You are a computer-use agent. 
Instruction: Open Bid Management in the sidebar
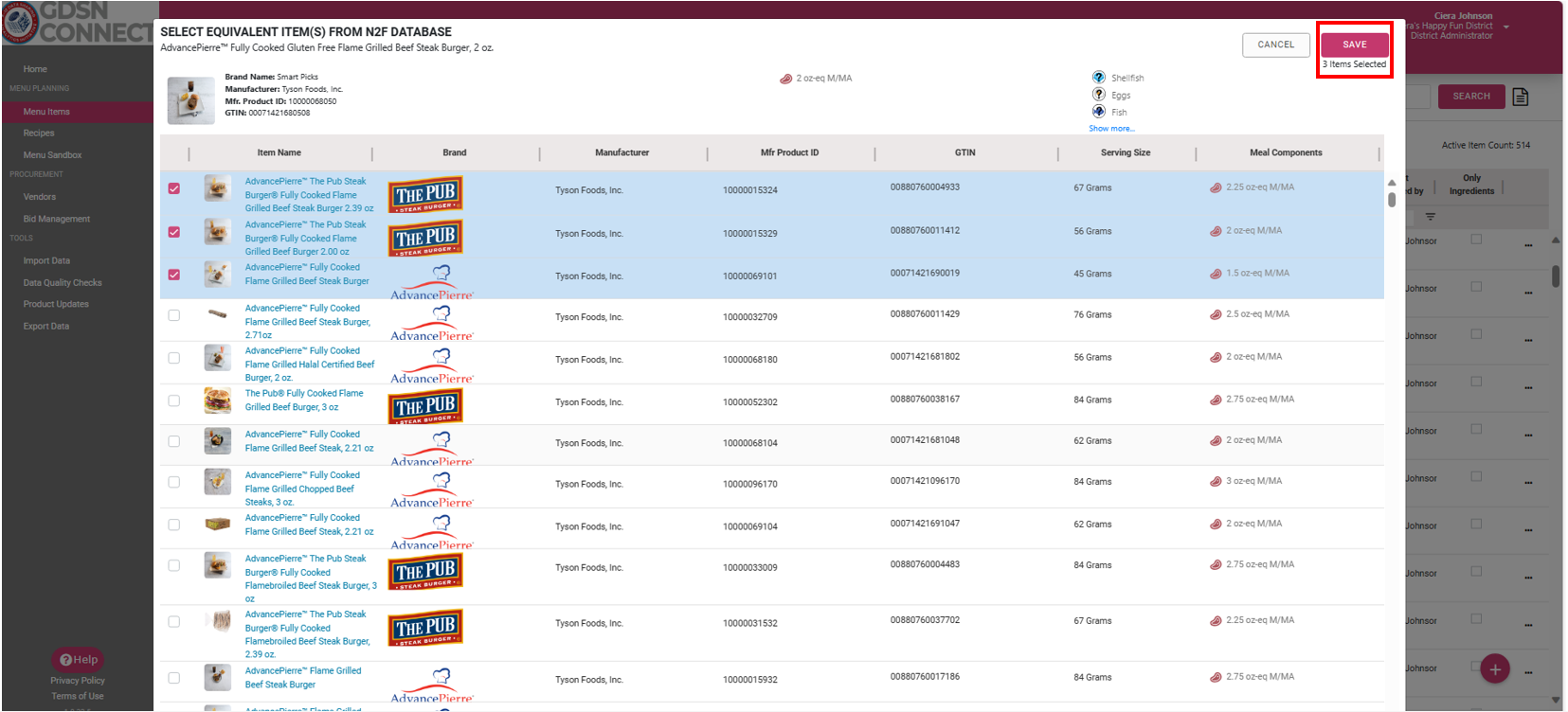pyautogui.click(x=57, y=219)
